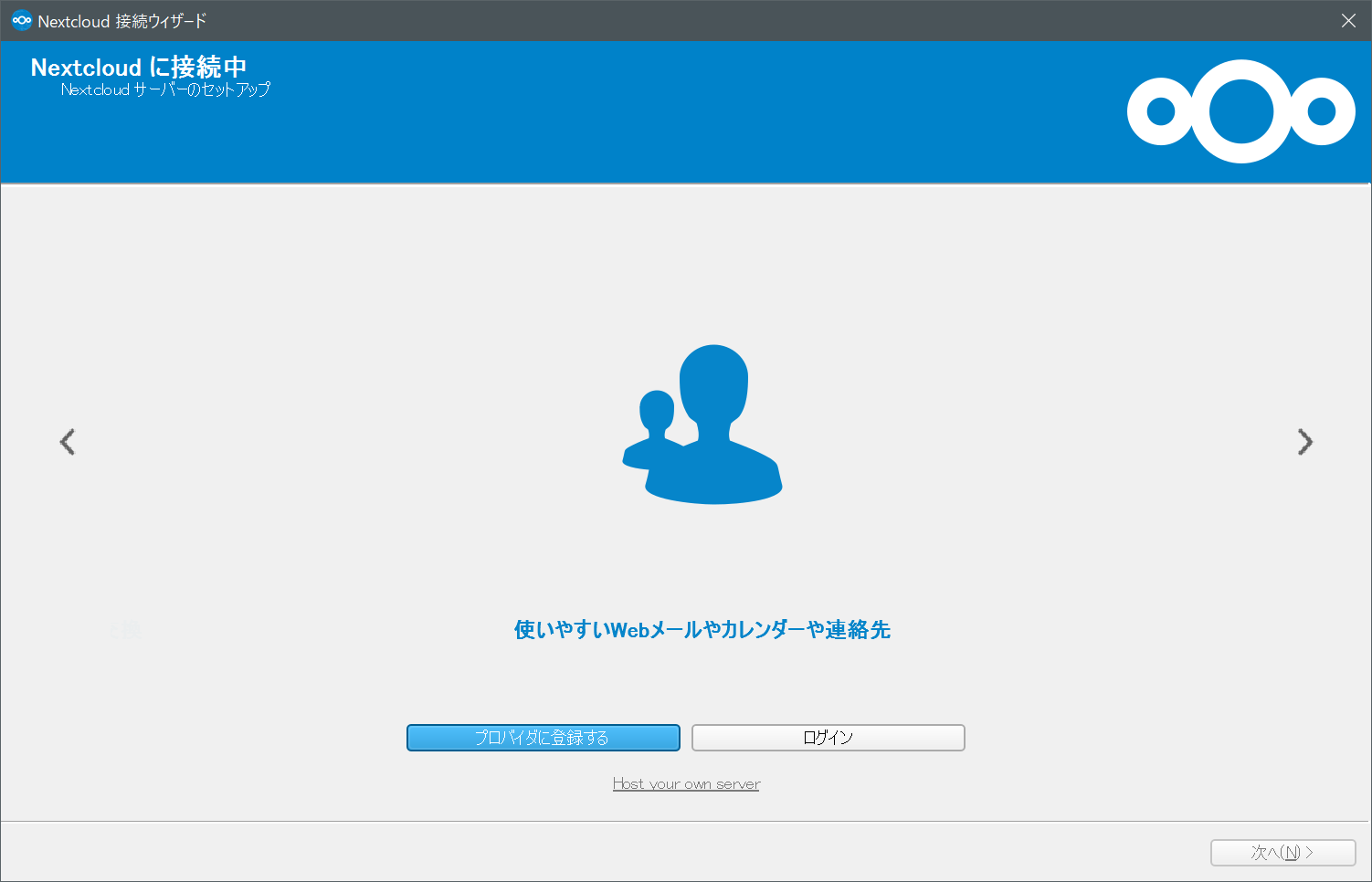This screenshot has height=882, width=1372.
Task: Advance the carousel with the right chevron
Action: point(1305,442)
